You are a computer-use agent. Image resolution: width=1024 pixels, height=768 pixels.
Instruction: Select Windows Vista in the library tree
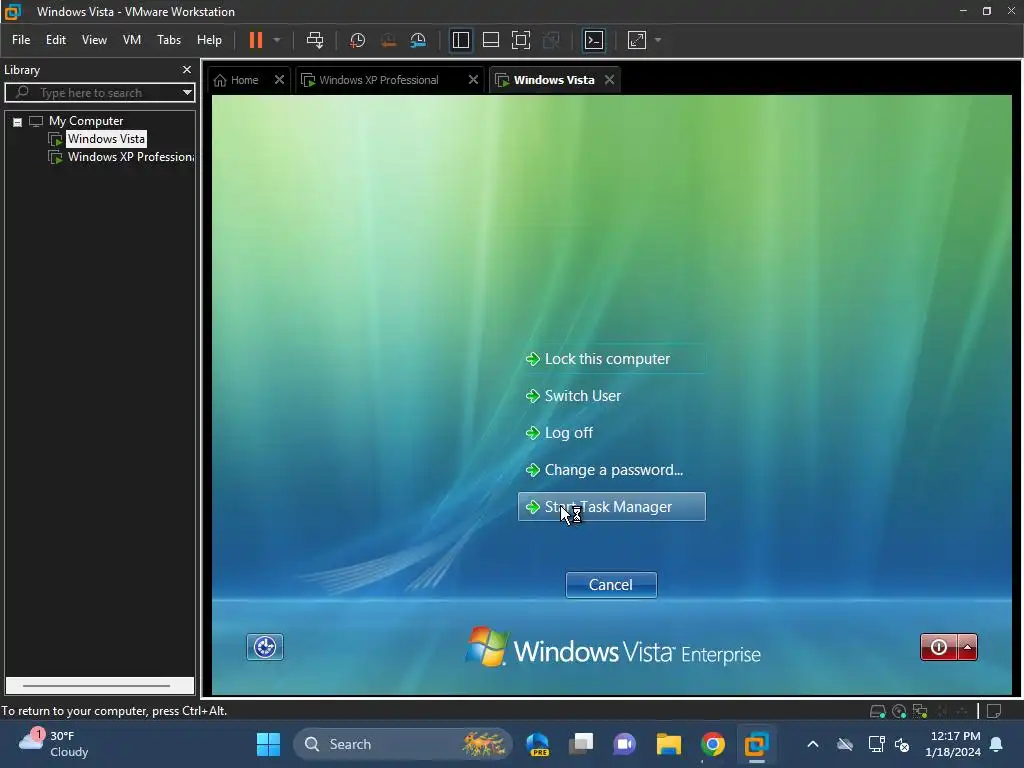pos(106,139)
